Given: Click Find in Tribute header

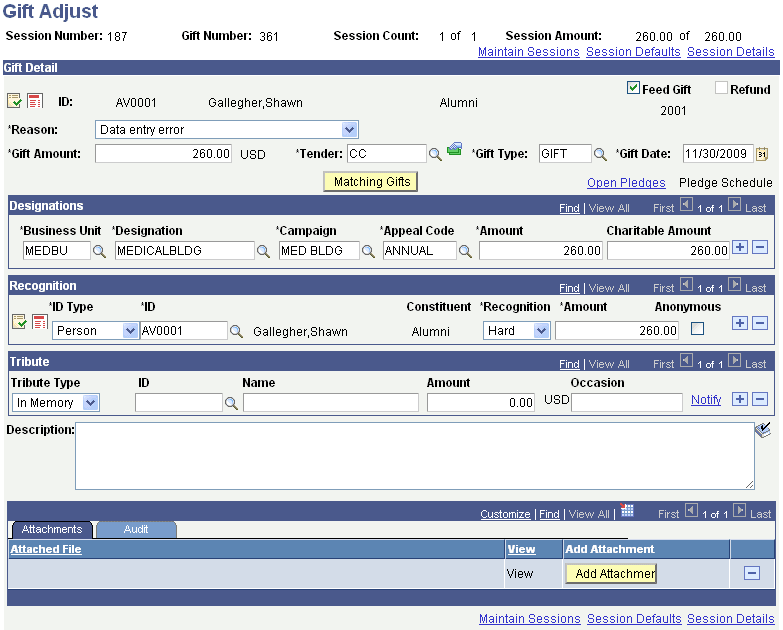Looking at the screenshot, I should [569, 364].
